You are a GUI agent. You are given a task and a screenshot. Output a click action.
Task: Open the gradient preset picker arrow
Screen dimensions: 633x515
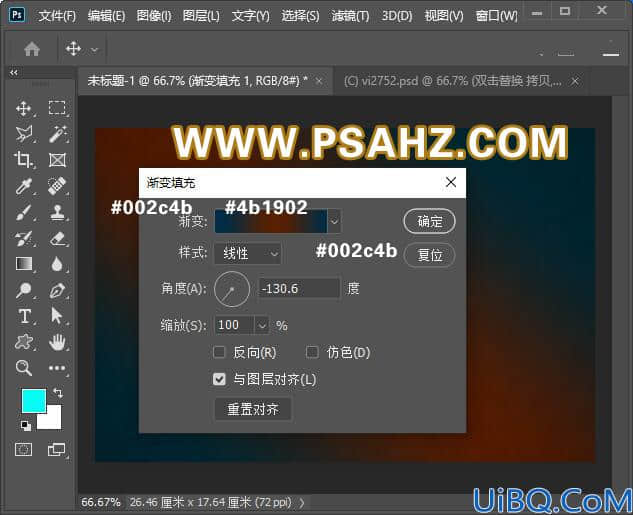pos(334,221)
